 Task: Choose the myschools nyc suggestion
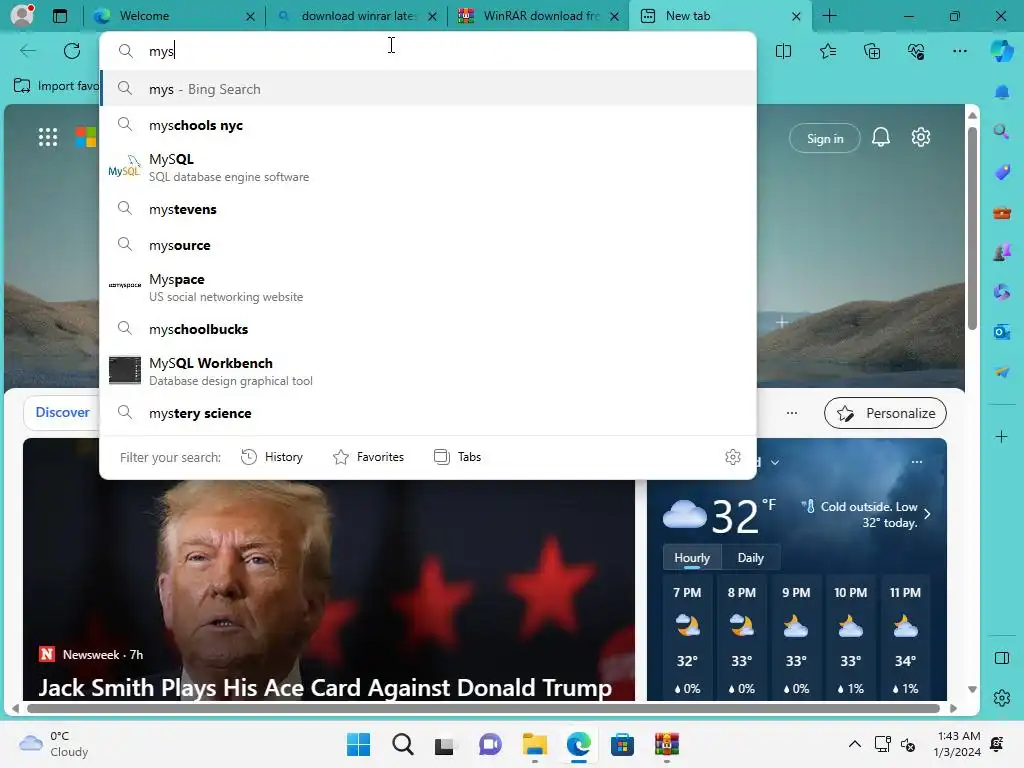pos(428,125)
